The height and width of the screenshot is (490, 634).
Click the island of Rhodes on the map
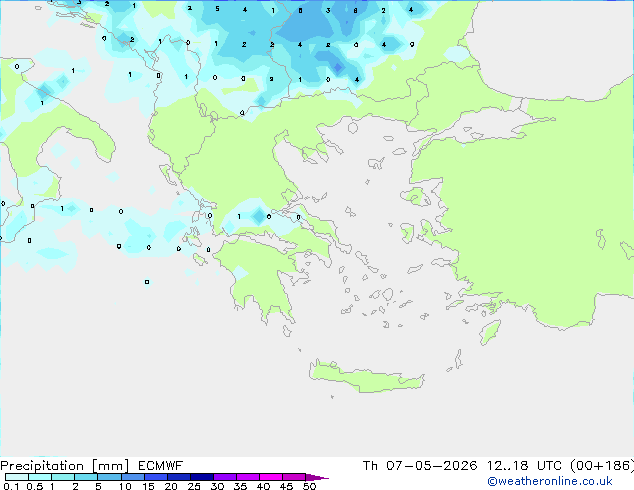point(490,332)
